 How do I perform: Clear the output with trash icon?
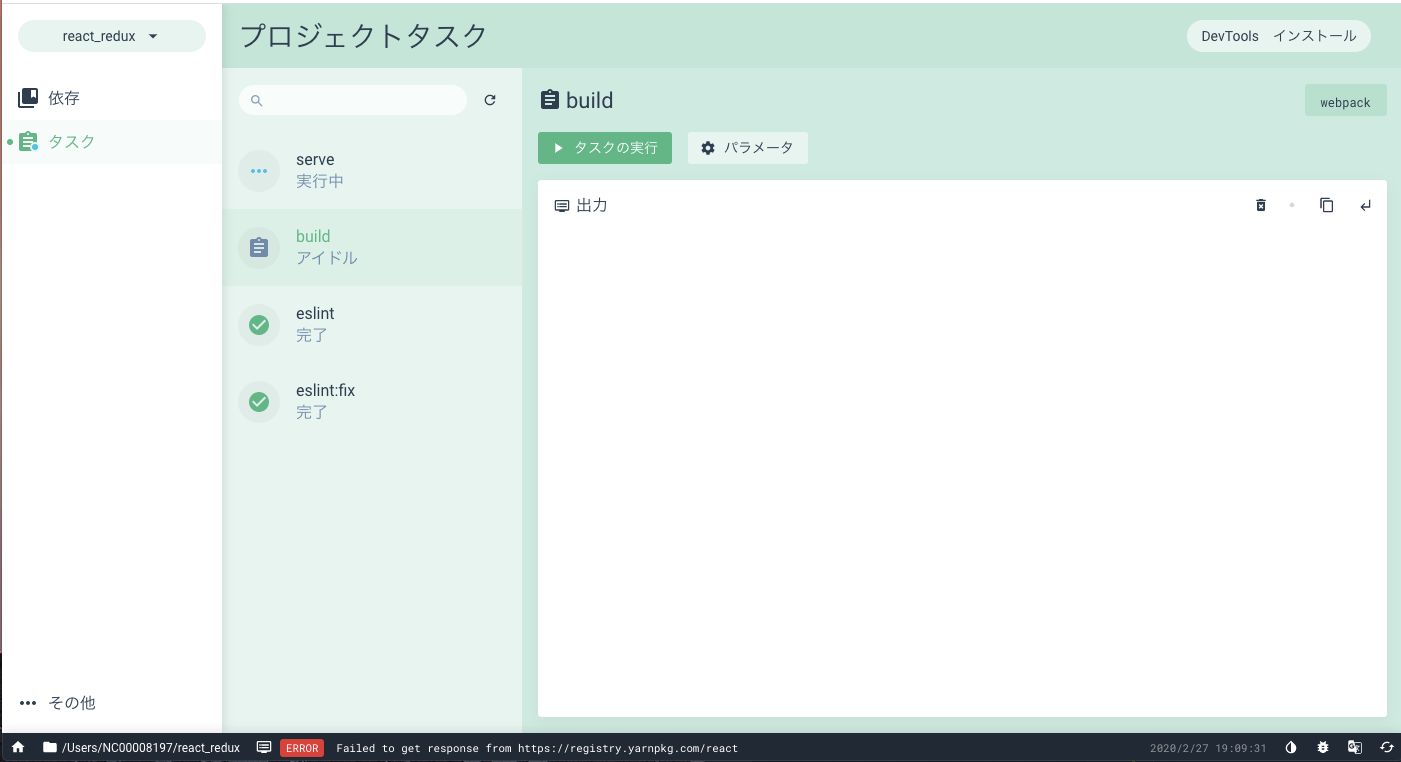(x=1261, y=205)
